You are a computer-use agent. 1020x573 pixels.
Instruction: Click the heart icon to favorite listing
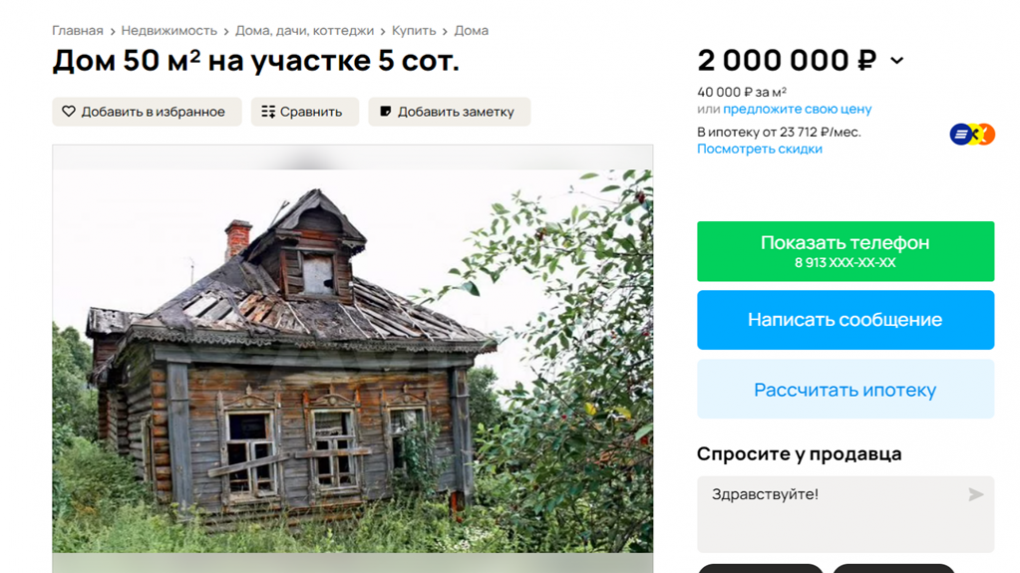pyautogui.click(x=69, y=111)
